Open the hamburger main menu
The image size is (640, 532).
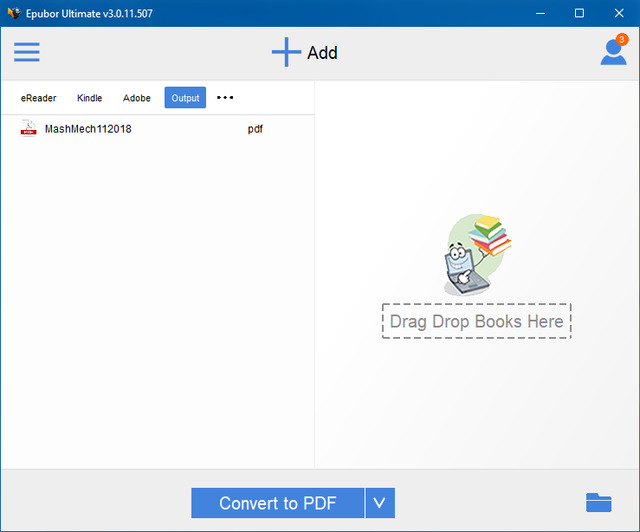[x=27, y=52]
